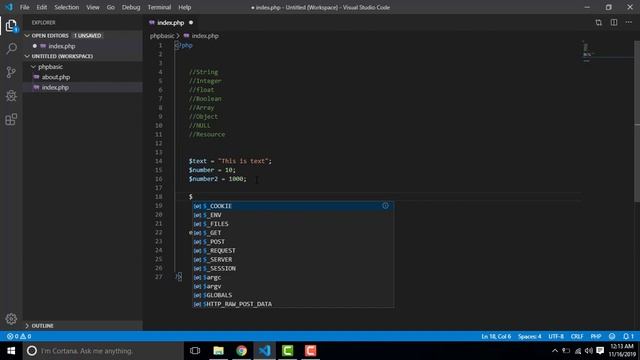Screen dimensions: 640x360
Task: Show hidden system tray icons
Action: point(555,351)
